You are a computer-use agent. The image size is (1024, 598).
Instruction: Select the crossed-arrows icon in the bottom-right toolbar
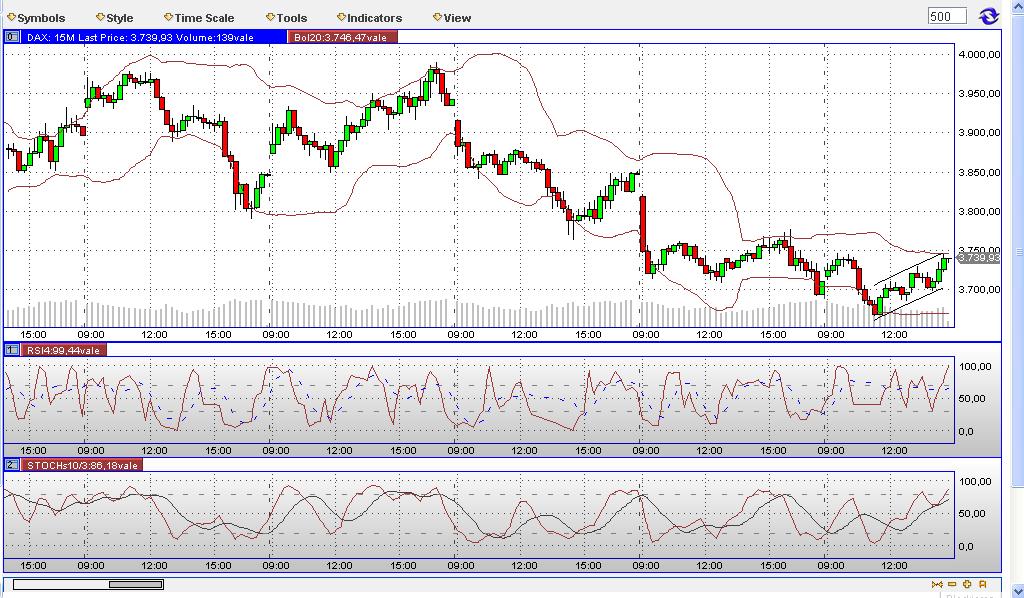[937, 584]
